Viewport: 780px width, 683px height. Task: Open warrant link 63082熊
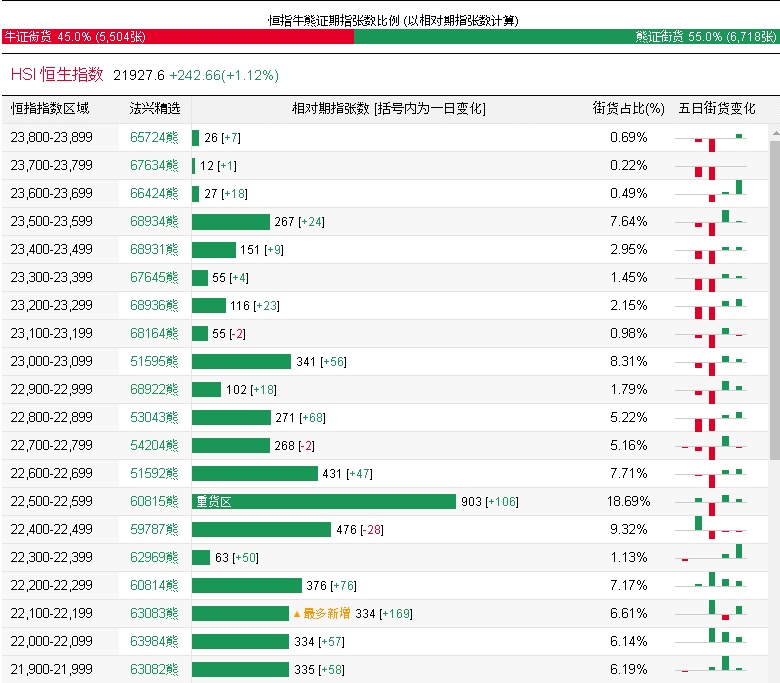(154, 669)
